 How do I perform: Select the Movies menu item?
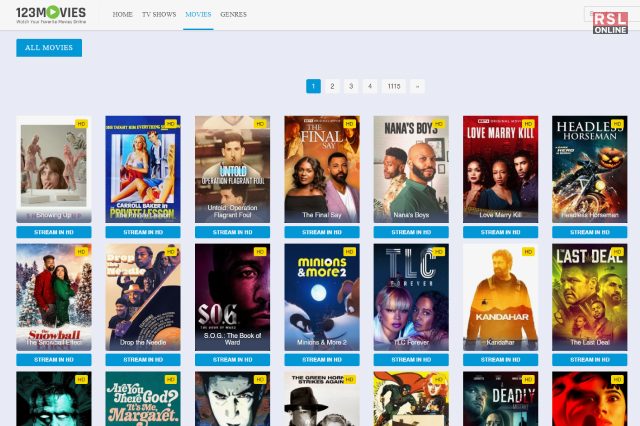pyautogui.click(x=198, y=14)
